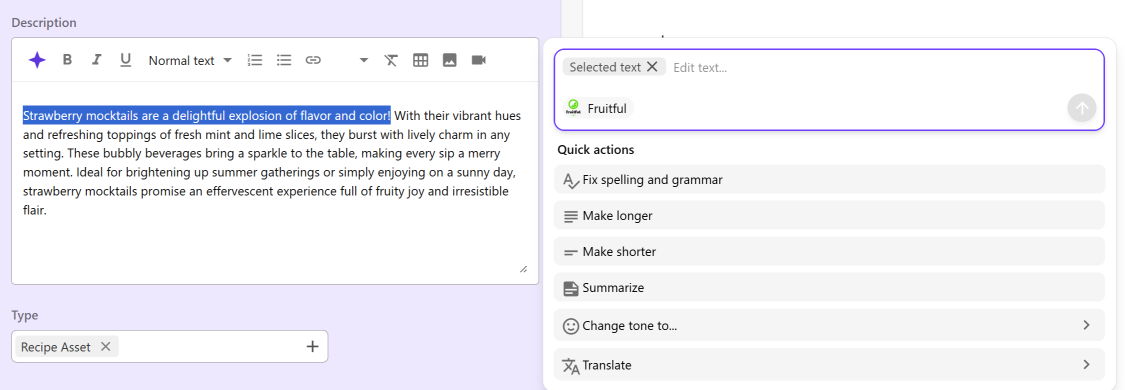The height and width of the screenshot is (390, 1125).
Task: Remove the Recipe Asset tag
Action: [105, 347]
